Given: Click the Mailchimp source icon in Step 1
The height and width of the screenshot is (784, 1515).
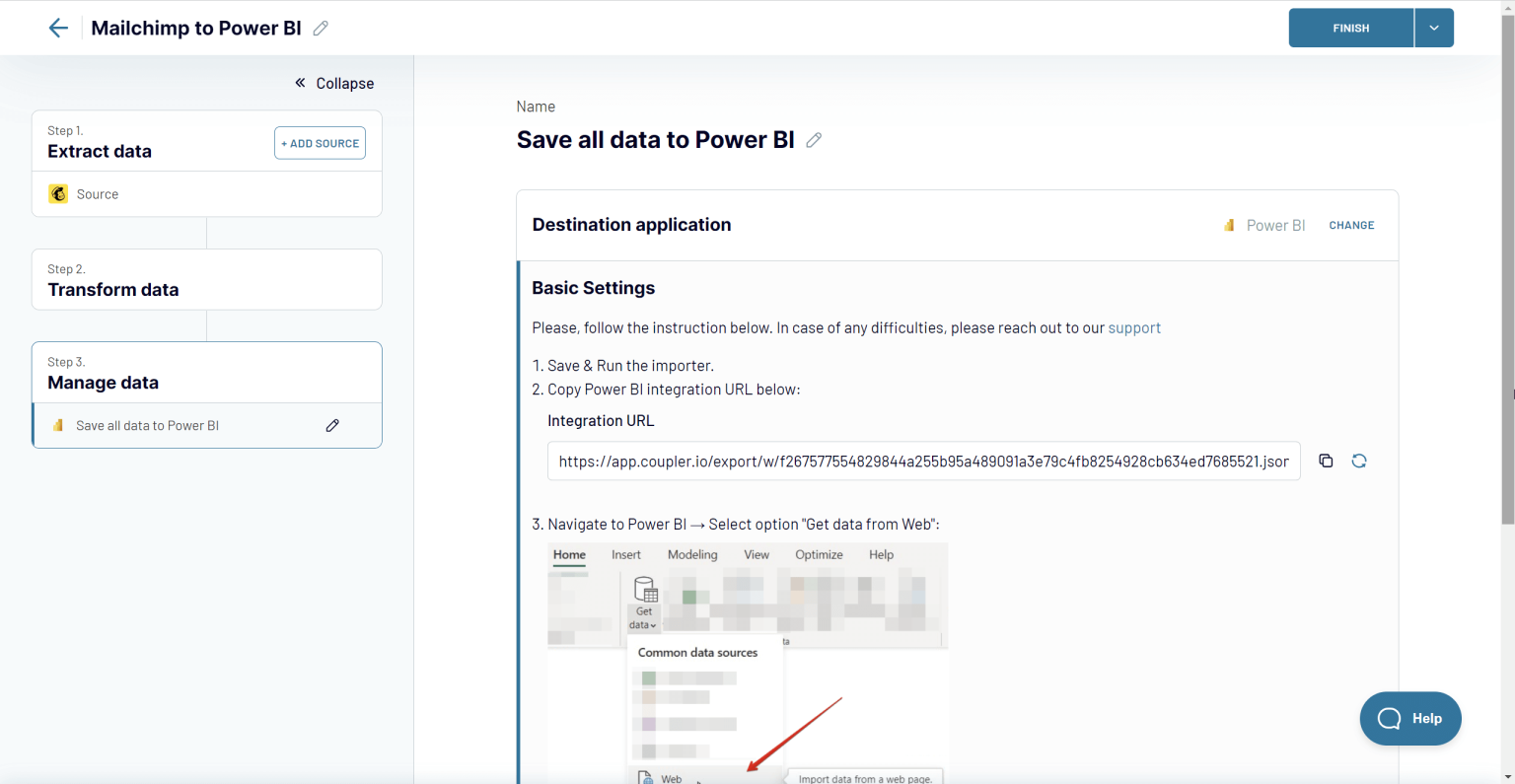Looking at the screenshot, I should pos(58,193).
